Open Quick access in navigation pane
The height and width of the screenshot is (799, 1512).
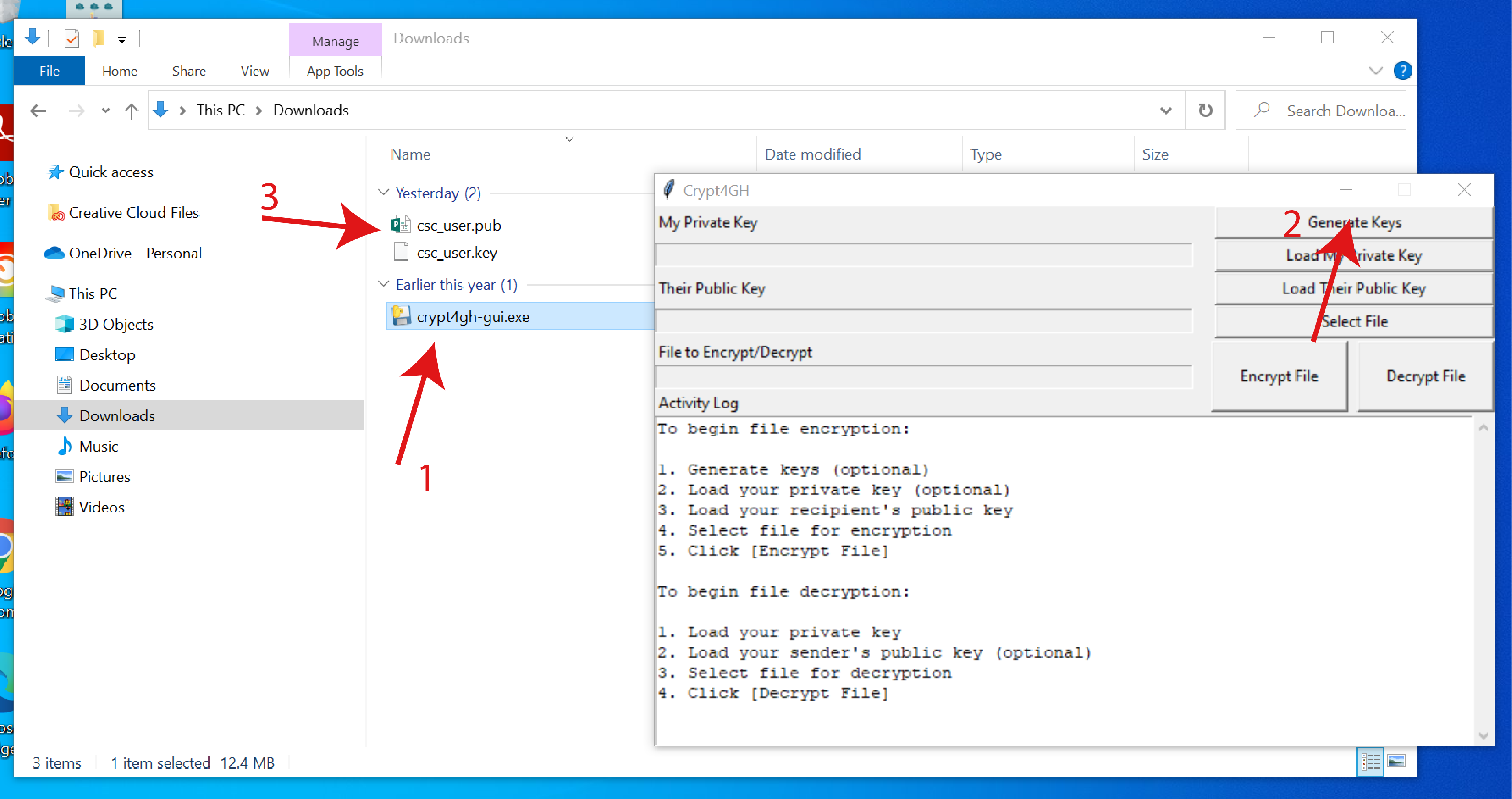tap(111, 172)
